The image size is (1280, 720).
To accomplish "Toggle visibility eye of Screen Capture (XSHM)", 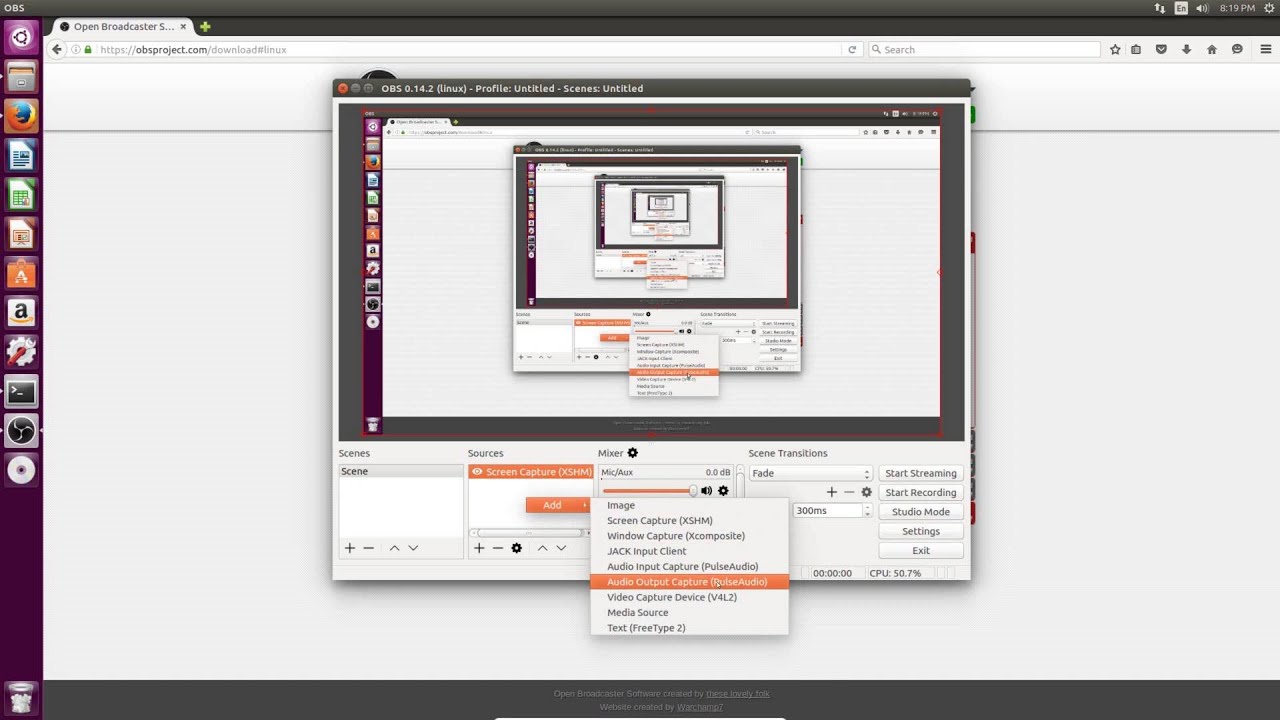I will 477,472.
